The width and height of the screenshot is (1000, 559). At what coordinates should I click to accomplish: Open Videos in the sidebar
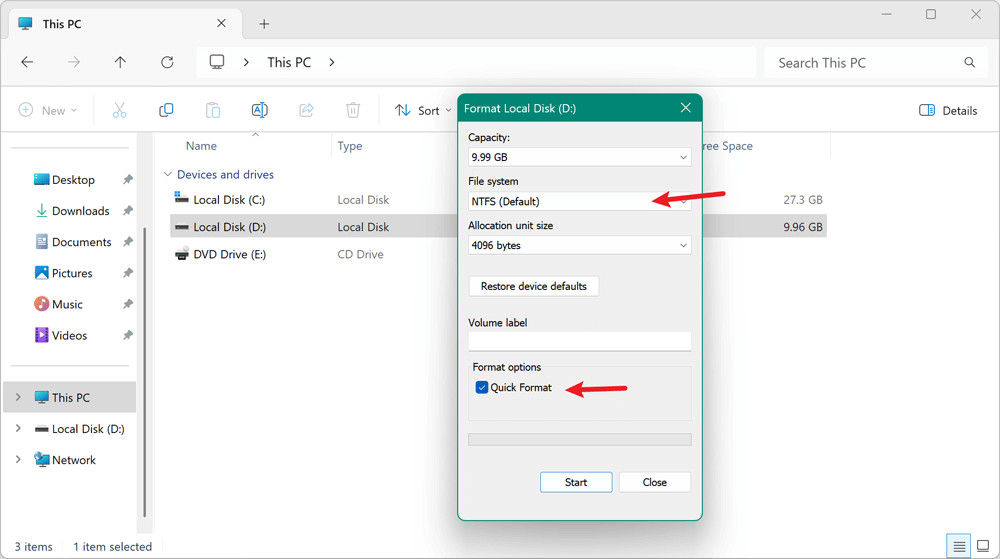69,335
